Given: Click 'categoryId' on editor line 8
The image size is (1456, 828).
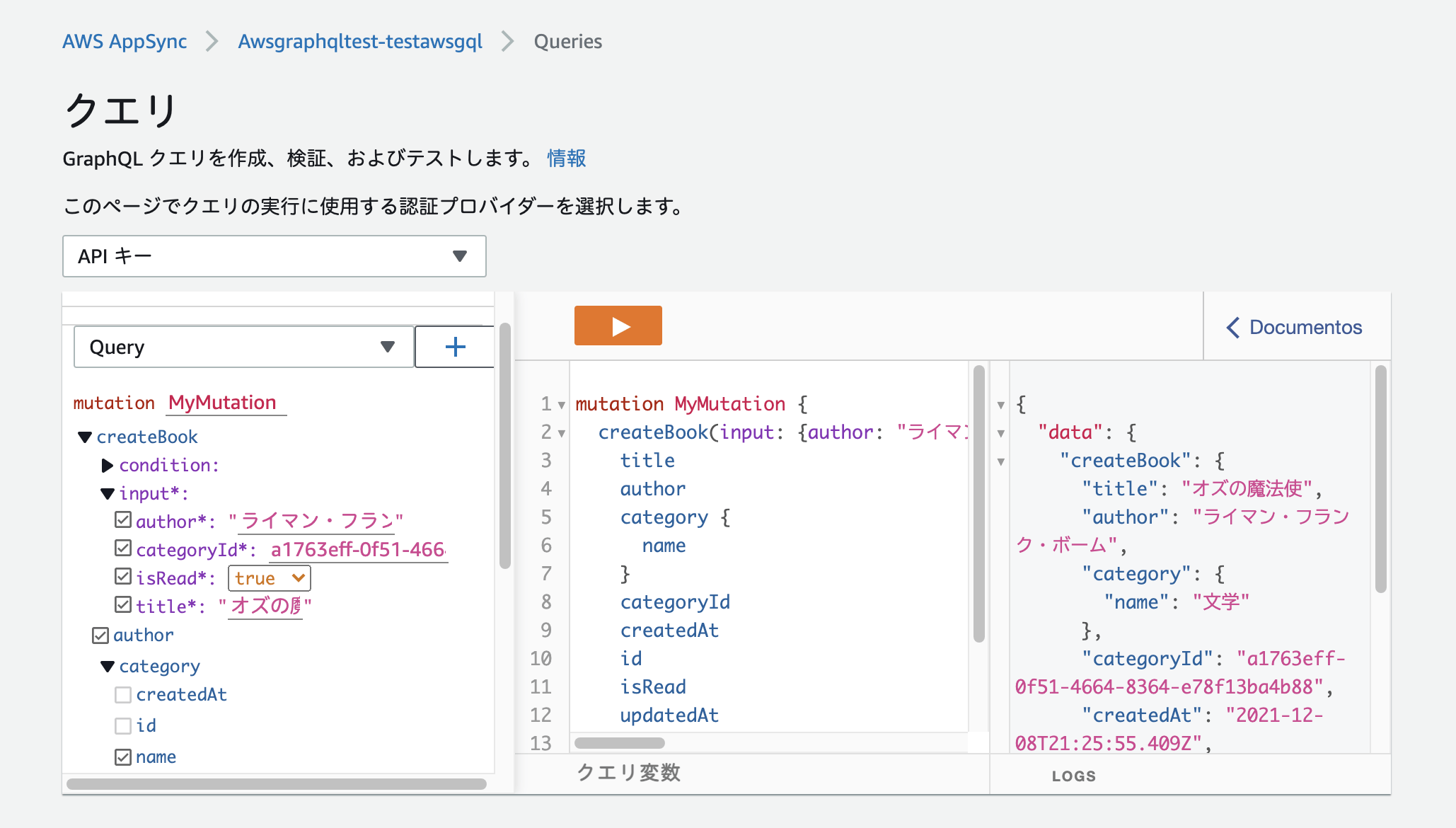Looking at the screenshot, I should tap(675, 602).
